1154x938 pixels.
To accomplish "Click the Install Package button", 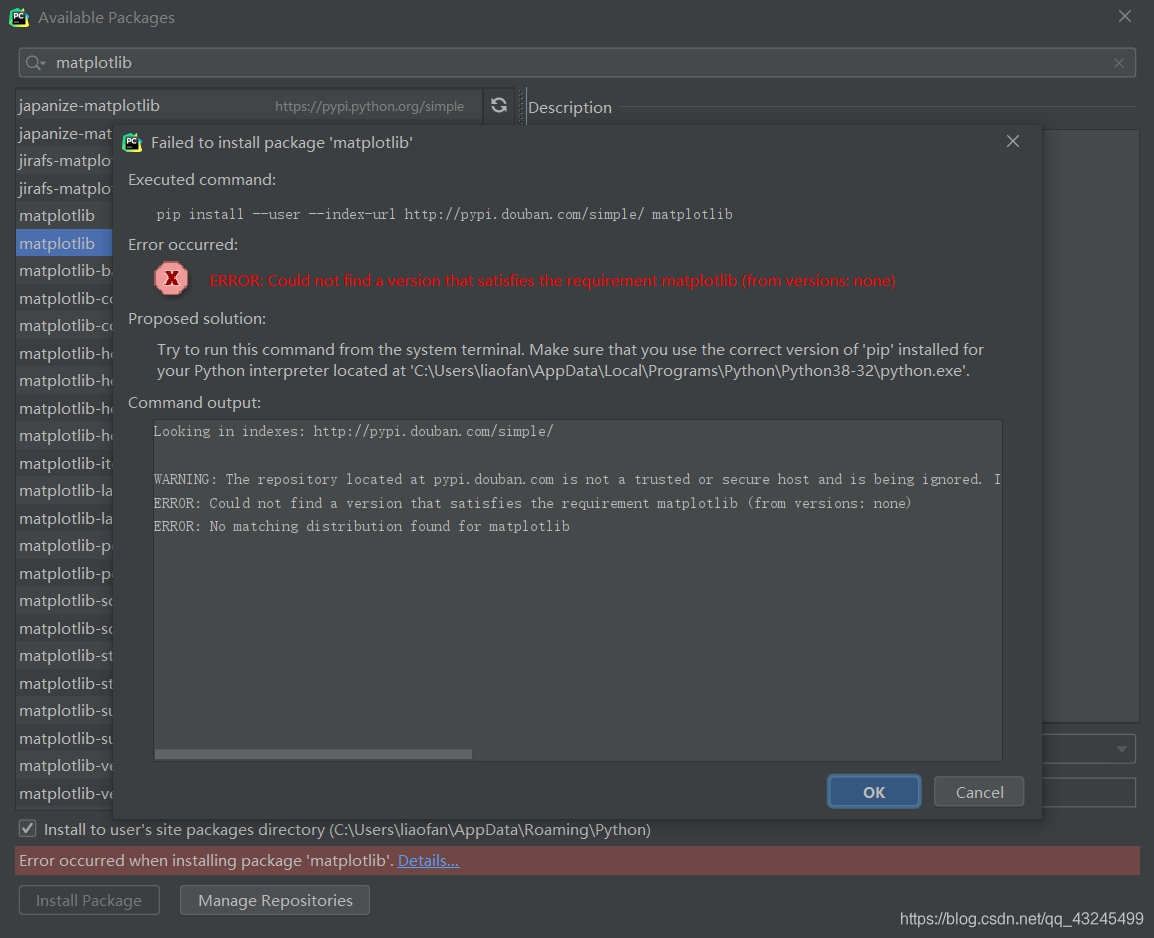I will point(89,900).
